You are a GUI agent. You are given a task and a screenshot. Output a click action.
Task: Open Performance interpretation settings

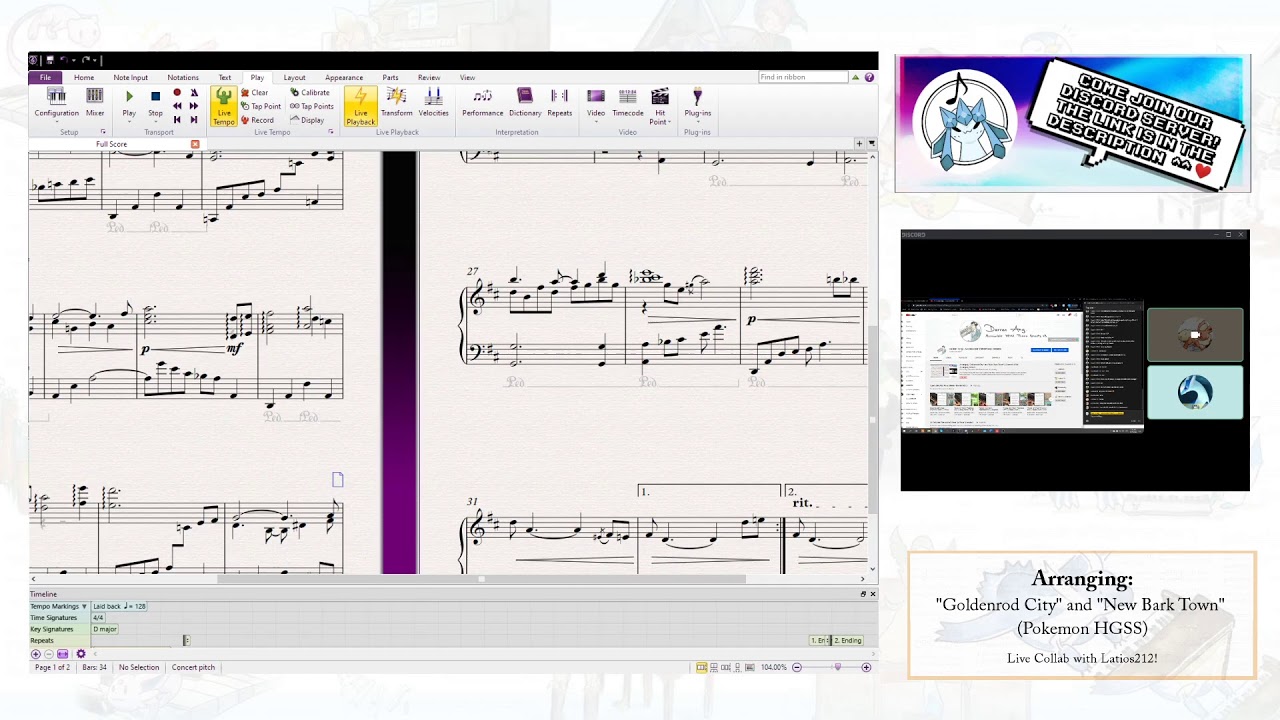pos(482,102)
